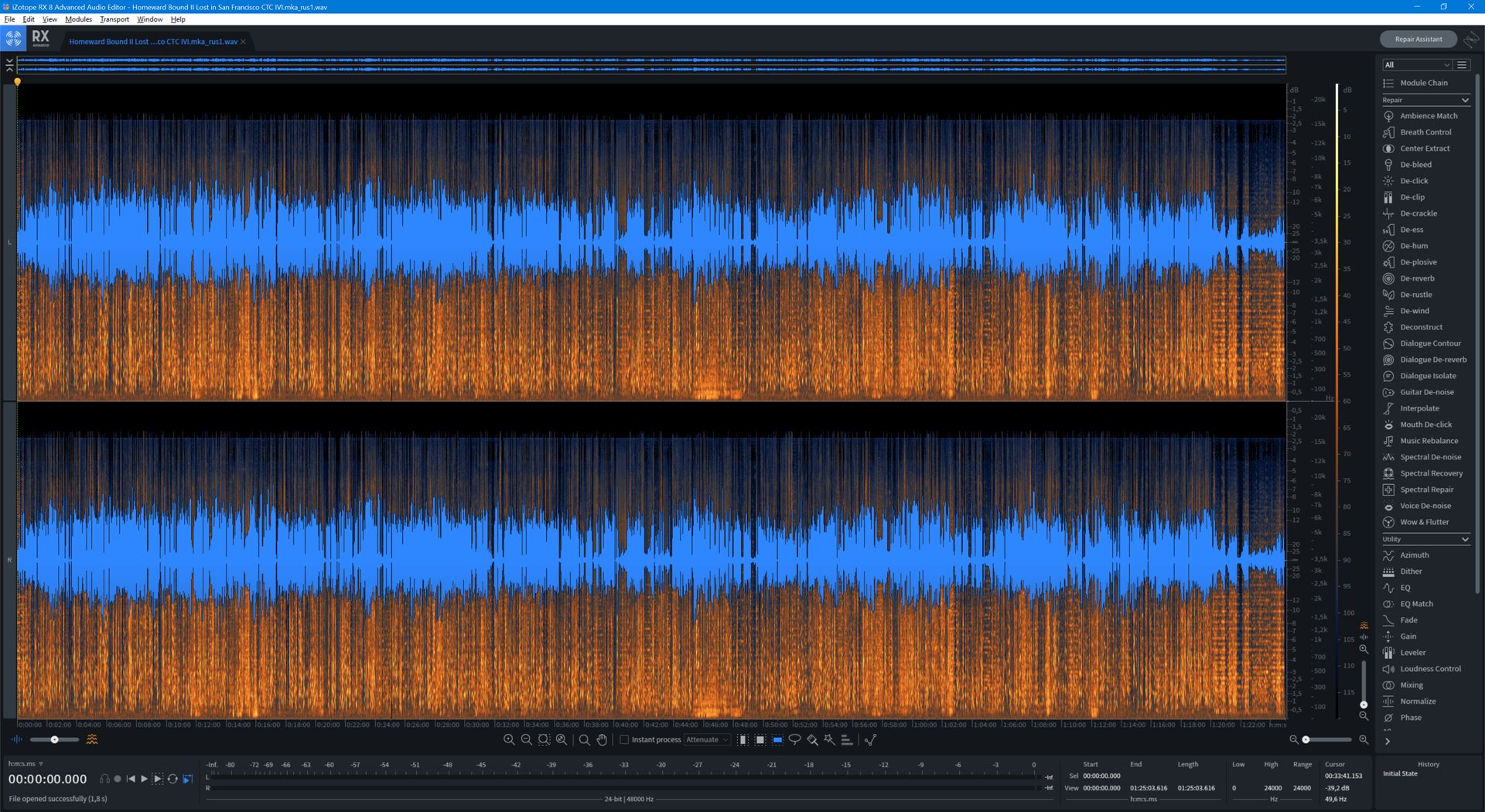Open the Window menu
This screenshot has height=812, width=1485.
tap(150, 19)
